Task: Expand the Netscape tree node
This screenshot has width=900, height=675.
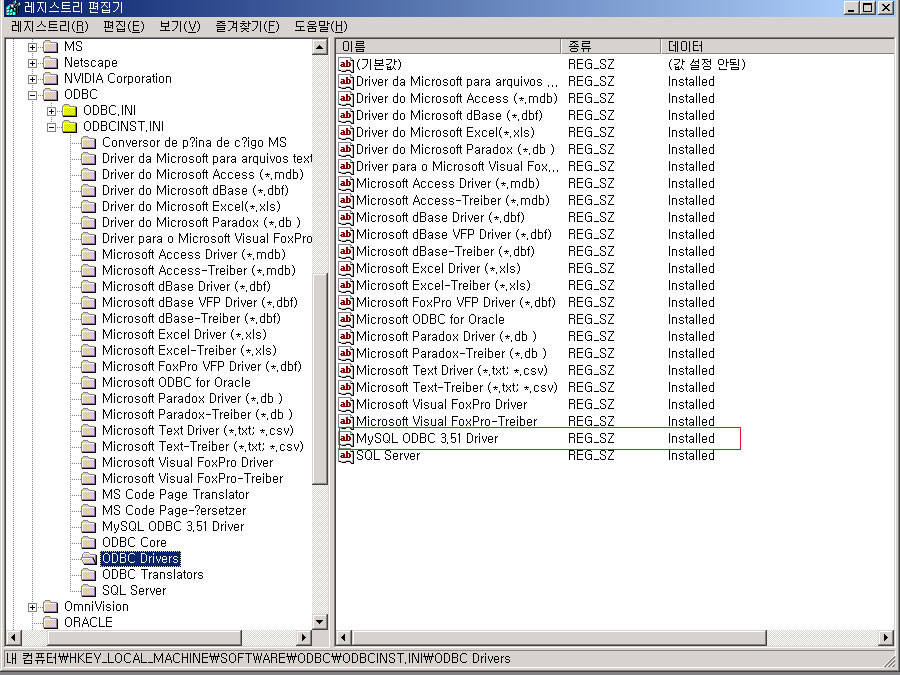Action: [x=33, y=63]
